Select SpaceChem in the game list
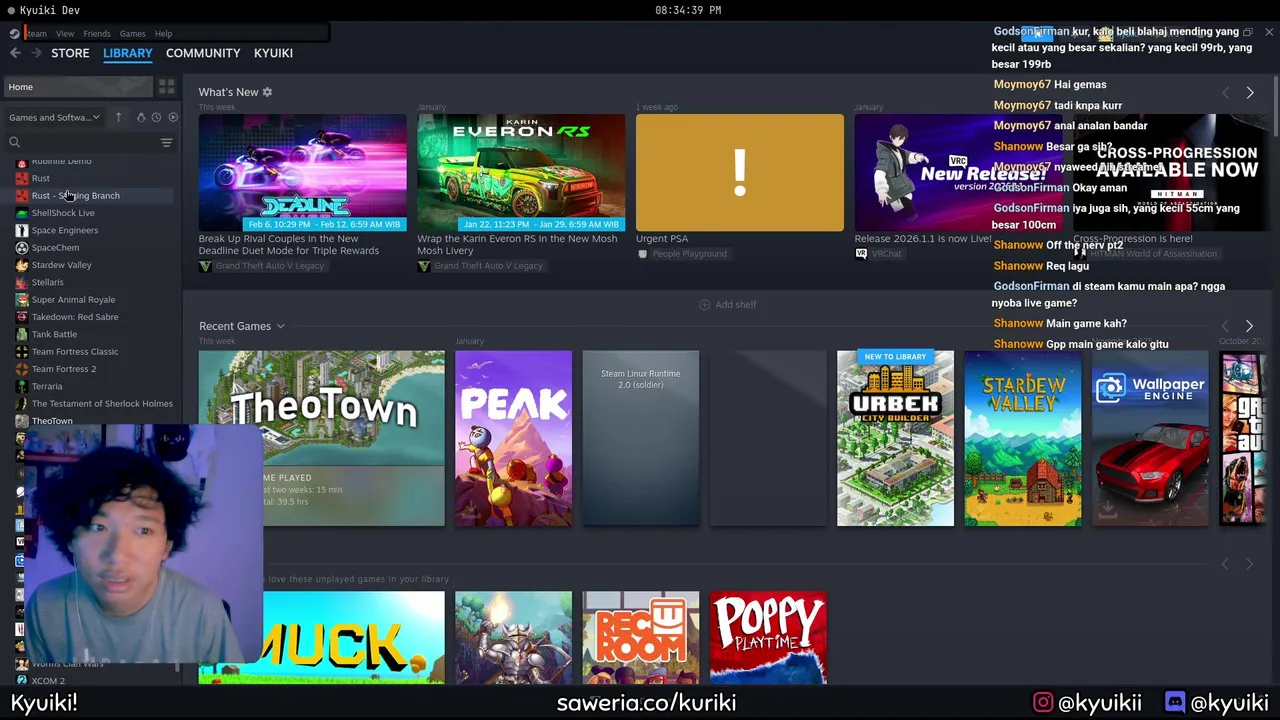This screenshot has width=1280, height=720. pos(55,248)
